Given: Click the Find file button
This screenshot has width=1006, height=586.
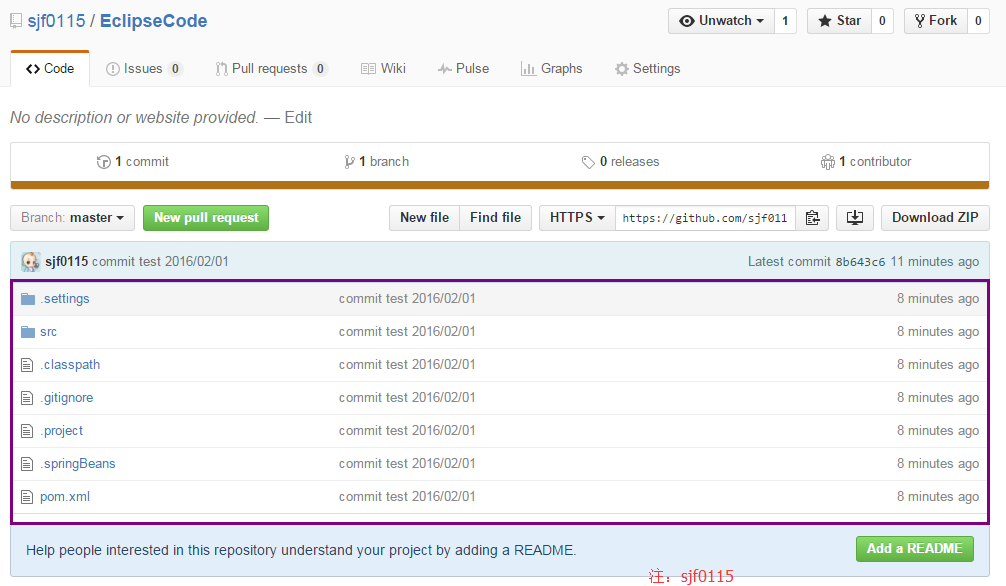Looking at the screenshot, I should click(x=495, y=218).
